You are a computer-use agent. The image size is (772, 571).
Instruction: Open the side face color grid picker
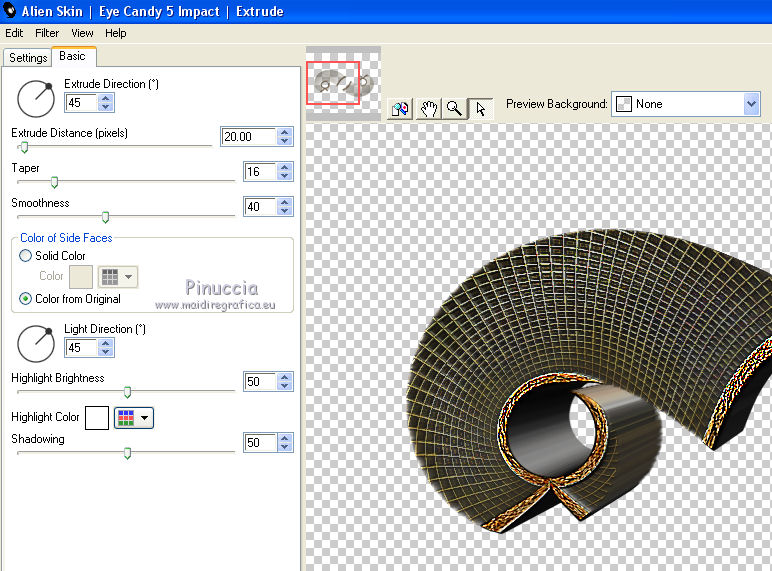click(118, 277)
